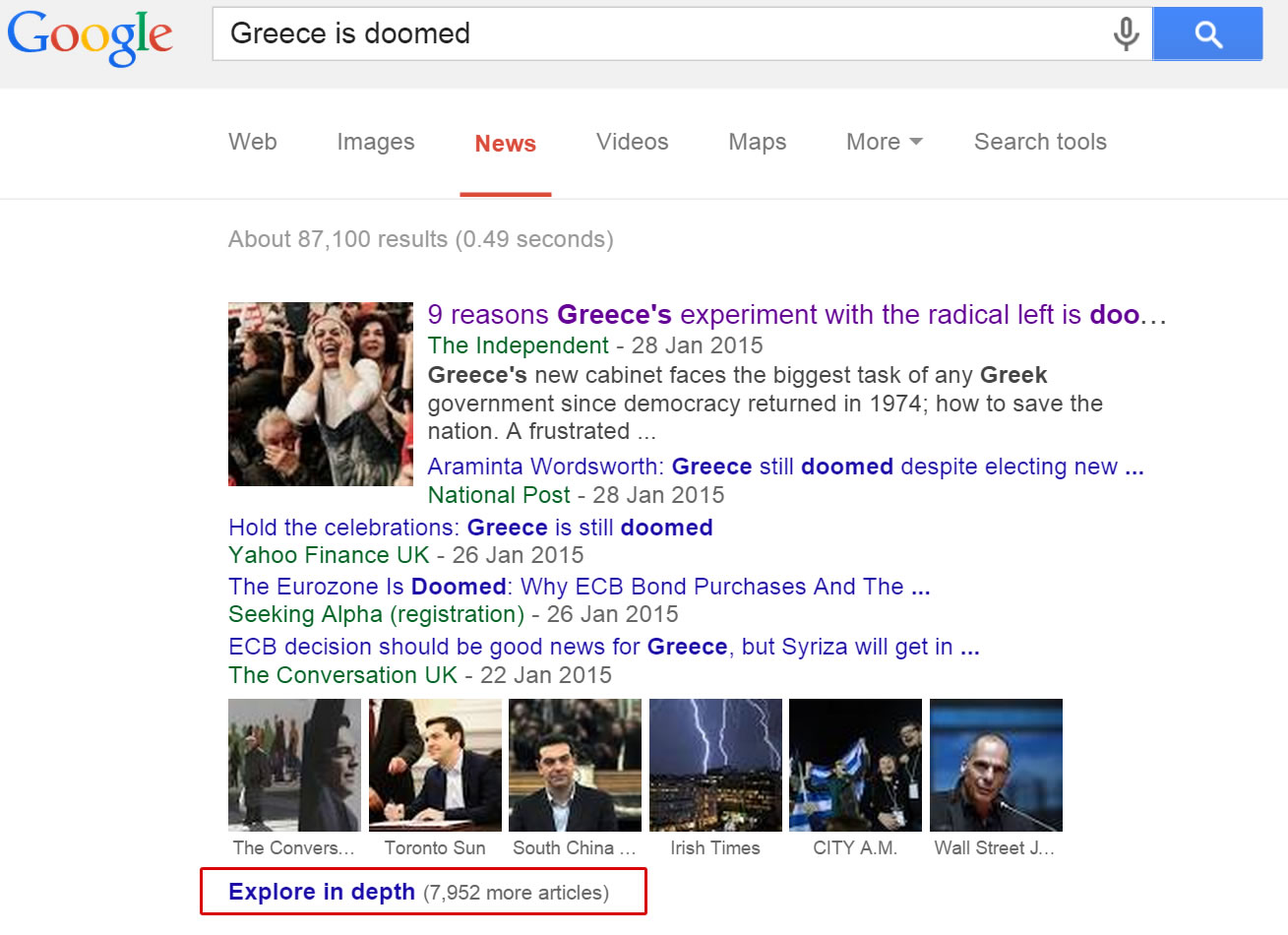Click the Google logo
Screen dimensions: 1288x935
pos(91,35)
